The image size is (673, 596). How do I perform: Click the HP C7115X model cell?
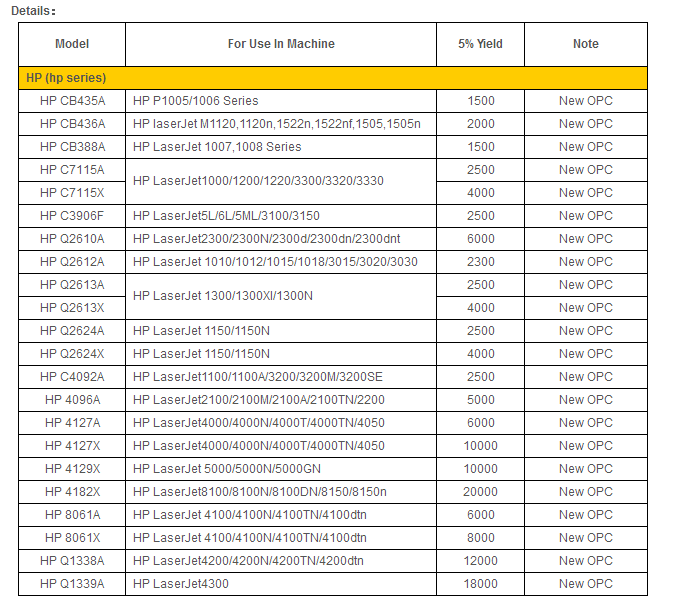point(72,193)
